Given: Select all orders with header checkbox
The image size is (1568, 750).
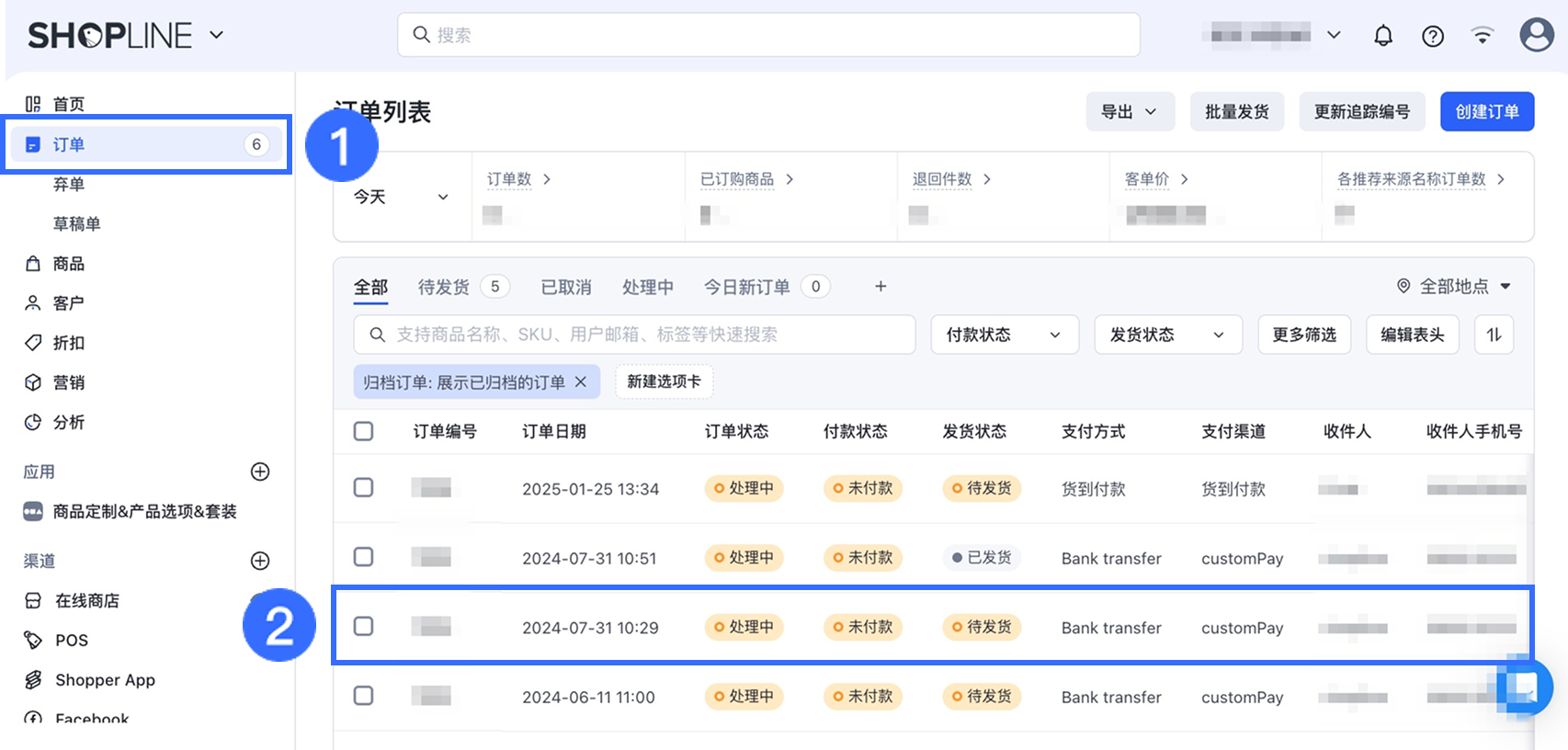Looking at the screenshot, I should (364, 431).
